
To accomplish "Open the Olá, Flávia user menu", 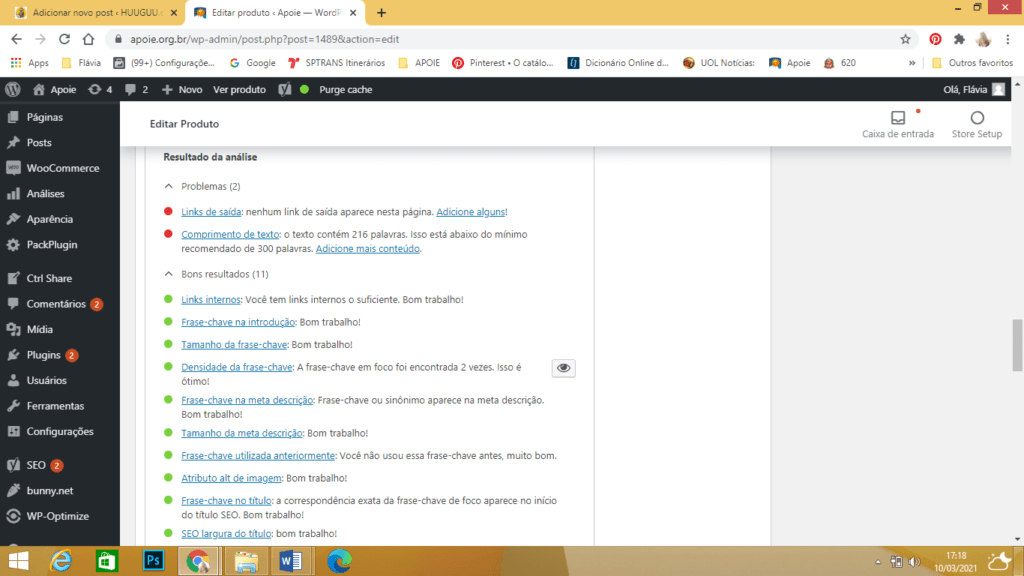I will coord(974,89).
